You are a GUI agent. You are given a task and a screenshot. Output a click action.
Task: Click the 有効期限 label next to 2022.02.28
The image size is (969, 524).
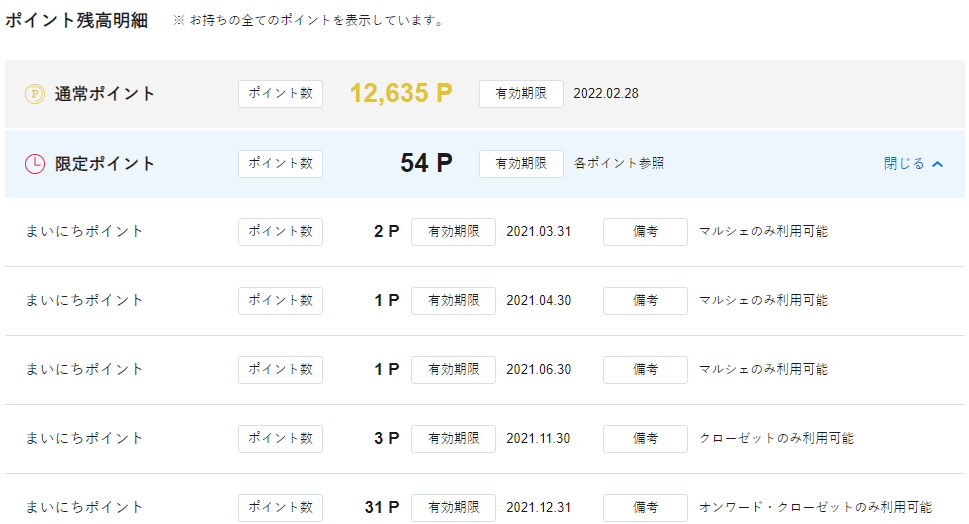click(x=521, y=94)
